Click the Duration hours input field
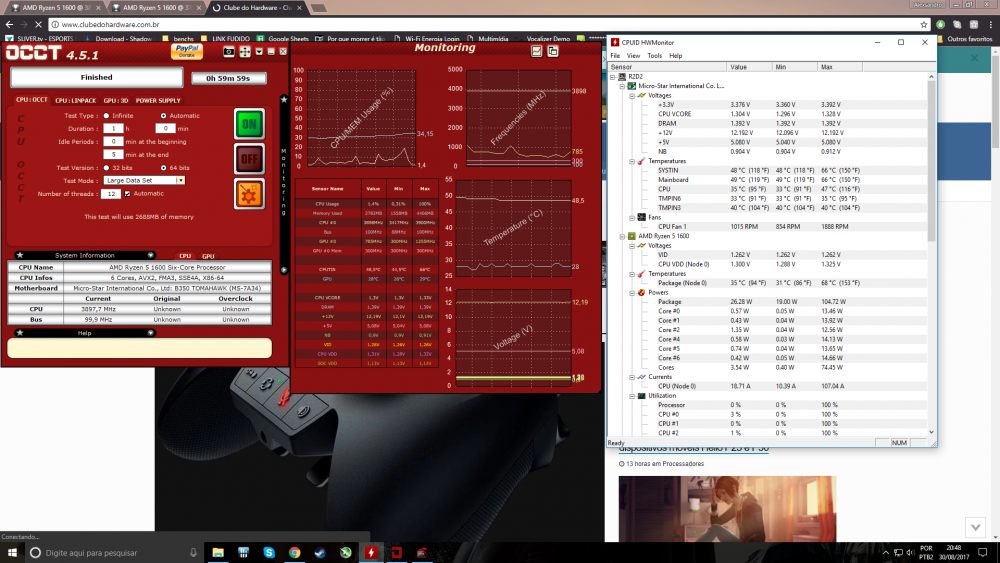The width and height of the screenshot is (1000, 563). coord(113,129)
